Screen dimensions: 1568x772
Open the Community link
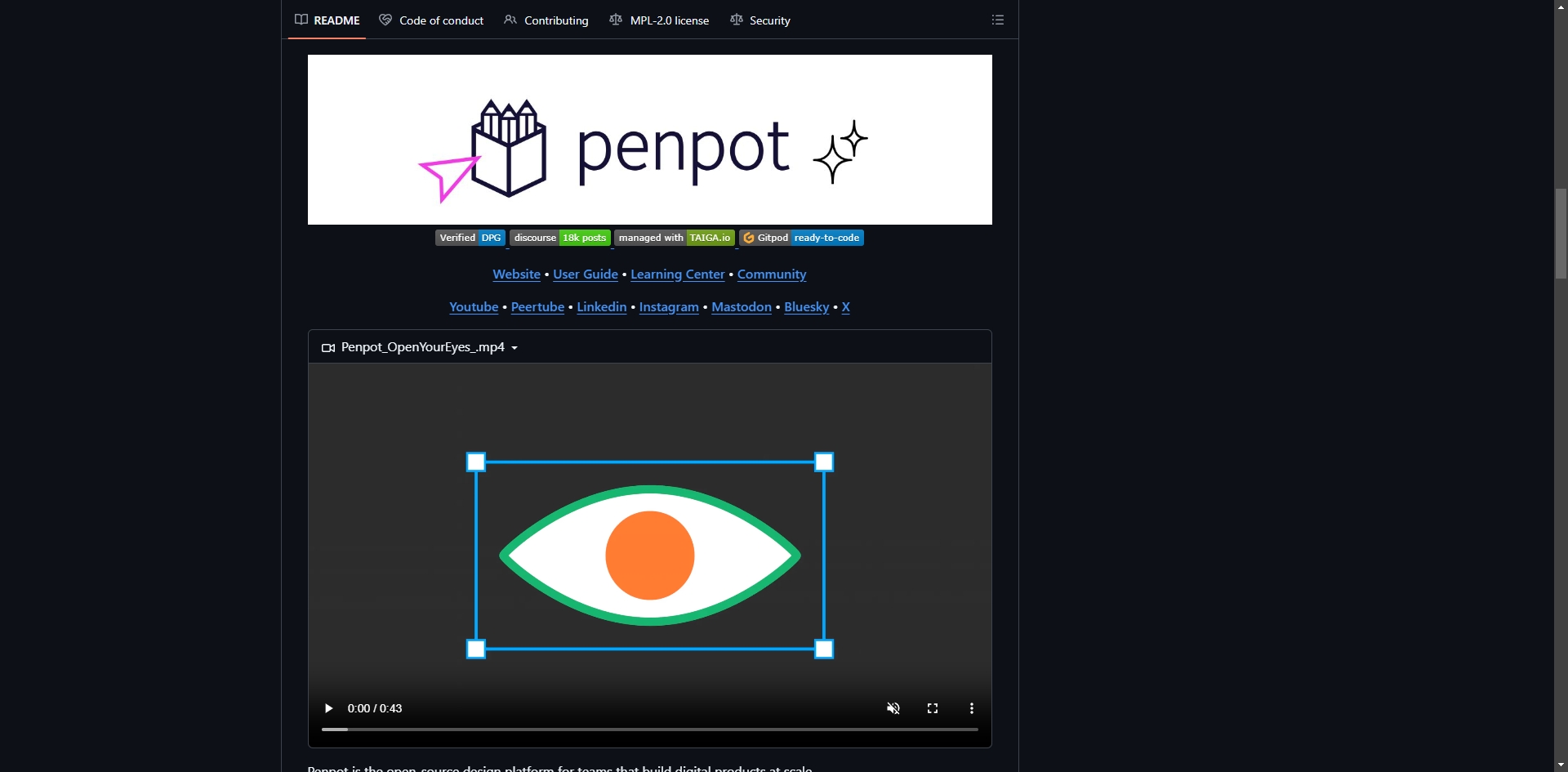[772, 274]
